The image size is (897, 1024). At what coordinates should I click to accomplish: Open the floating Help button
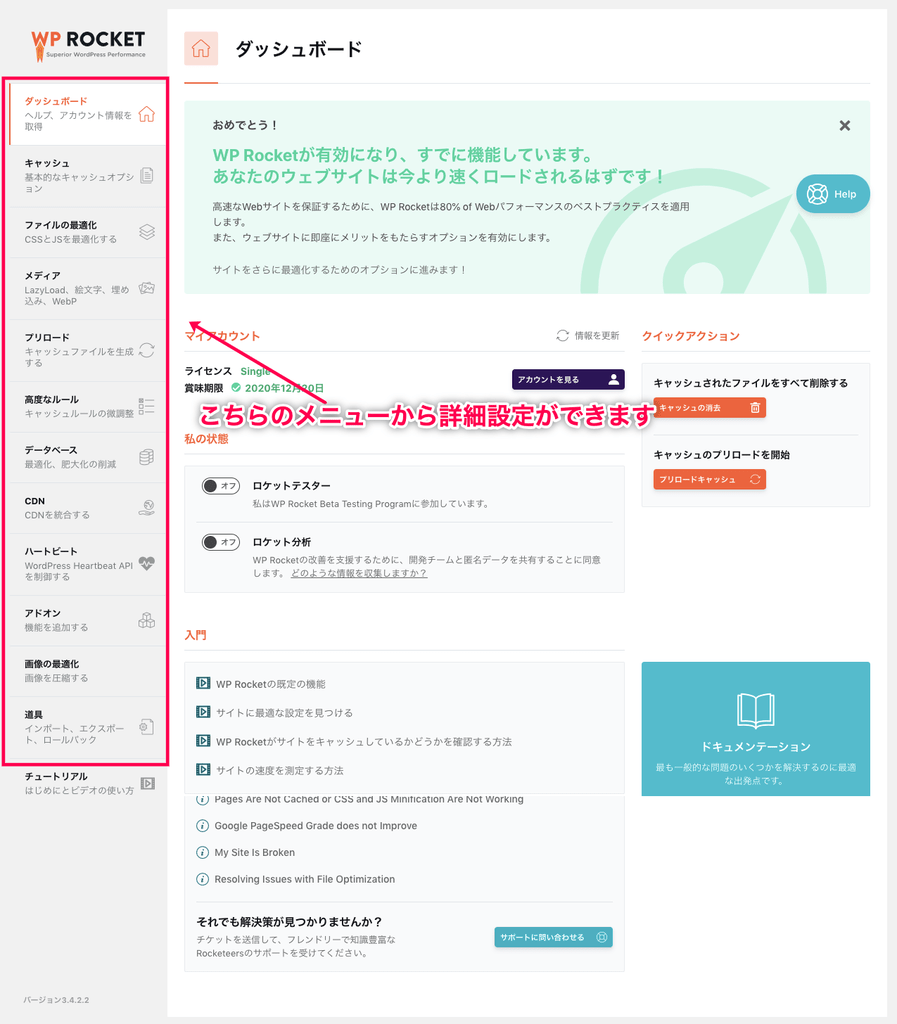click(x=832, y=194)
